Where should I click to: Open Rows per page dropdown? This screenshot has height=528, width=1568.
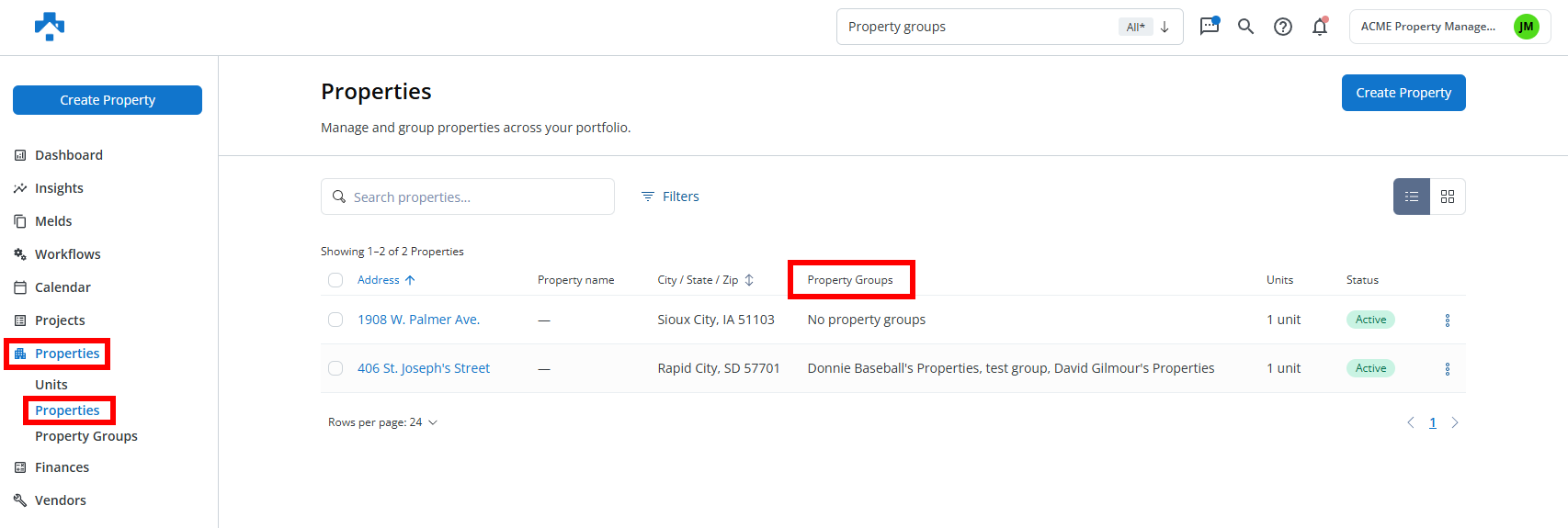pos(383,422)
